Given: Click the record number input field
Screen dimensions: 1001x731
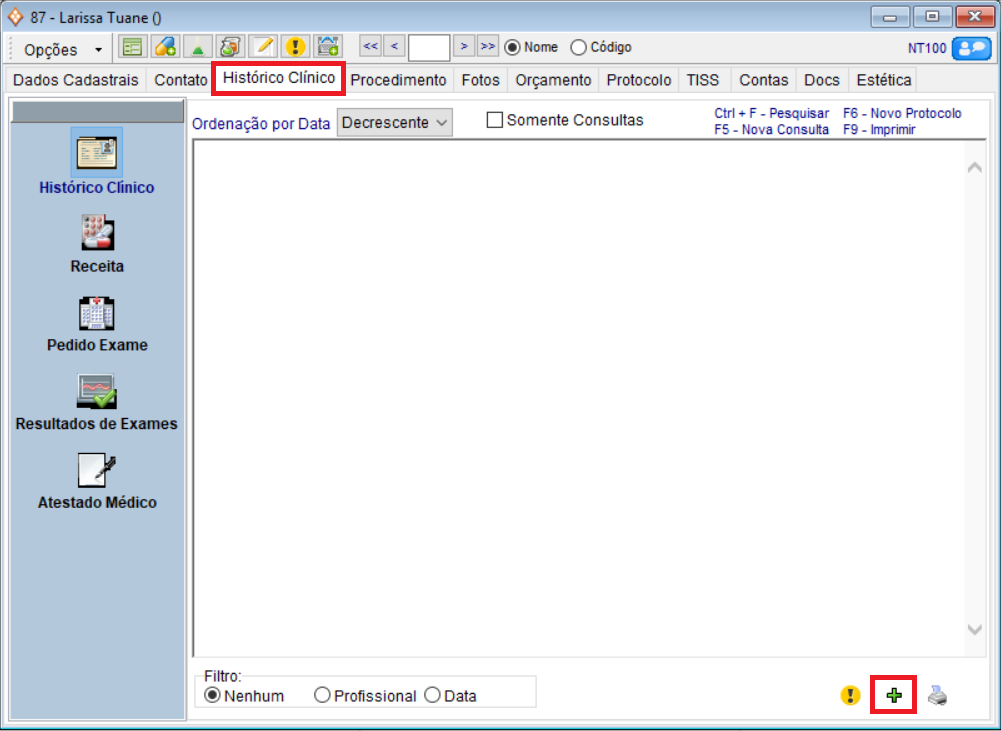Looking at the screenshot, I should tap(429, 48).
